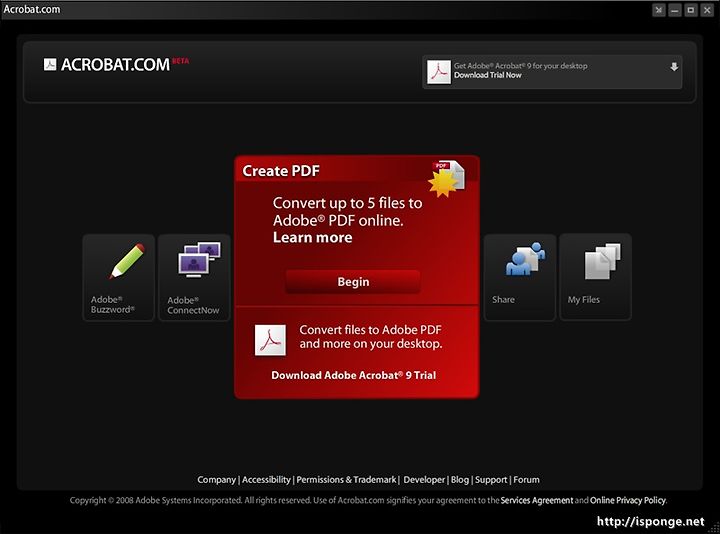This screenshot has width=720, height=534.
Task: Go to the Forum footer link
Action: 526,479
